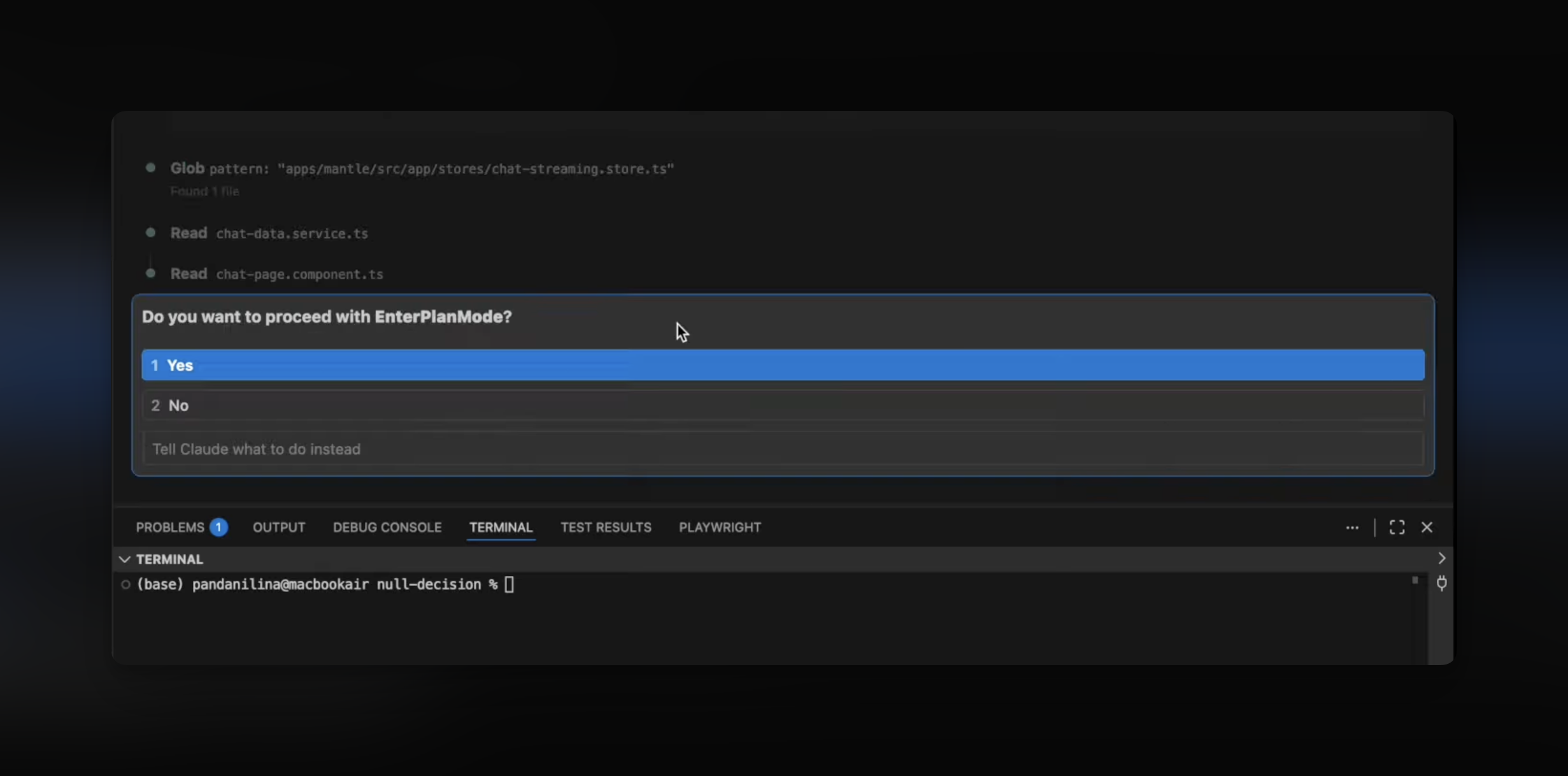This screenshot has width=1568, height=776.
Task: Click the problems count badge
Action: [218, 528]
